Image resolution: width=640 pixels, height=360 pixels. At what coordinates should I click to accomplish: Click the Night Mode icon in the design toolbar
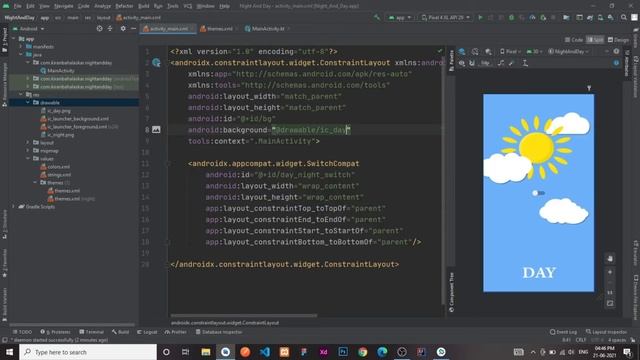point(488,51)
